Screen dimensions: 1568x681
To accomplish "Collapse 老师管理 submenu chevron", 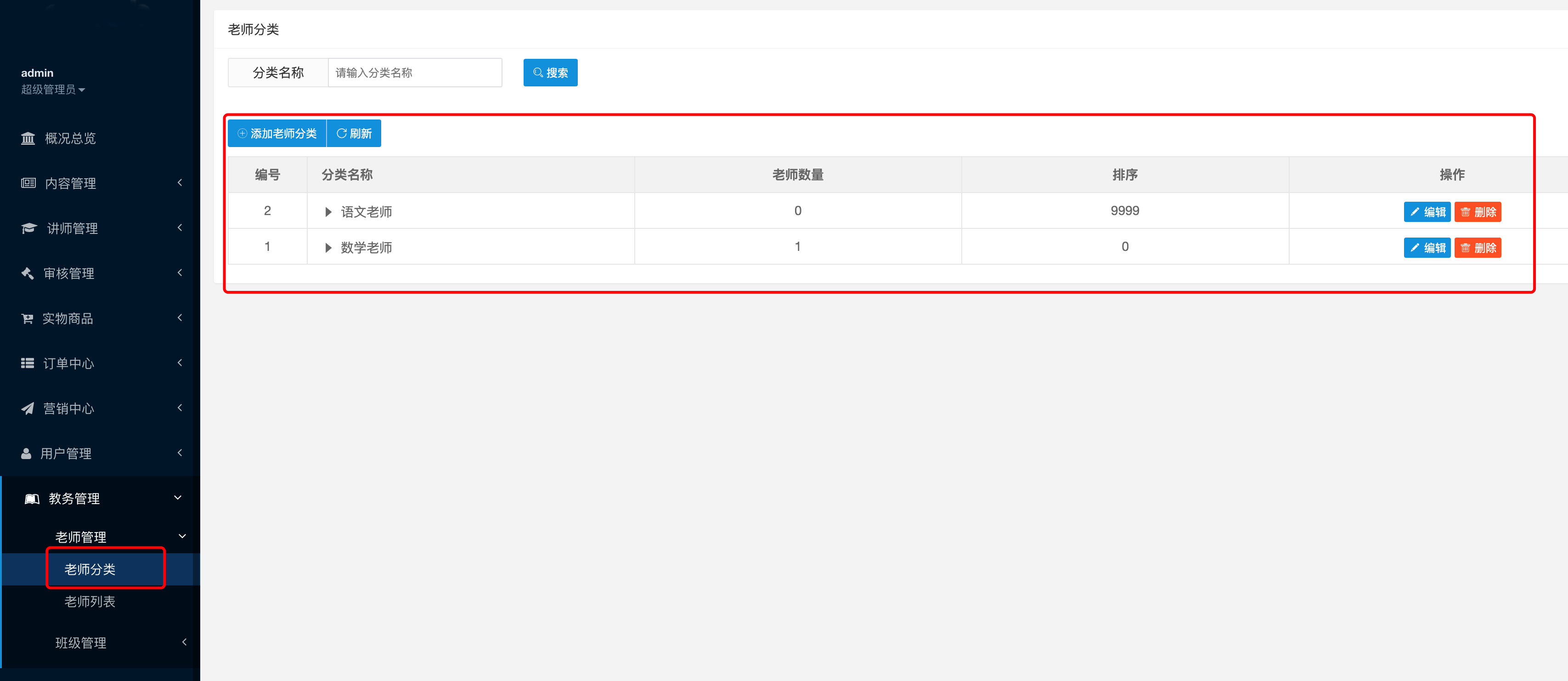I will (x=182, y=536).
